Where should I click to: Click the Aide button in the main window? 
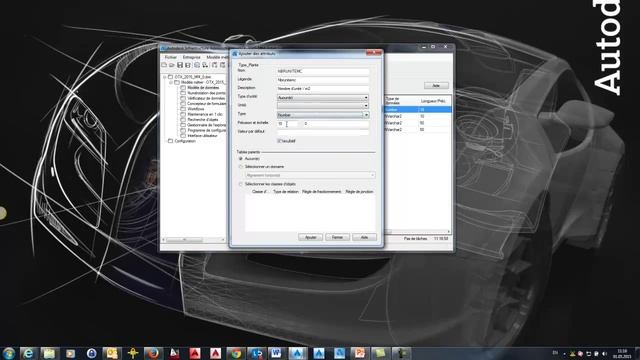tap(436, 86)
